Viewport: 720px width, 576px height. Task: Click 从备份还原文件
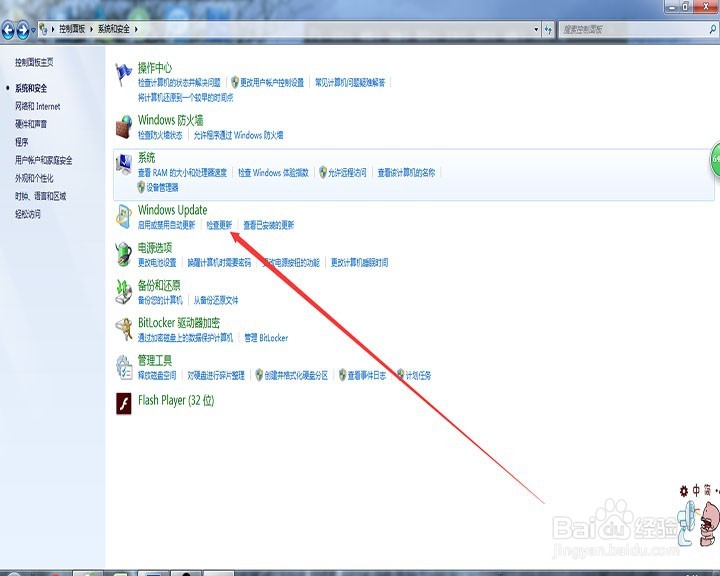(216, 300)
